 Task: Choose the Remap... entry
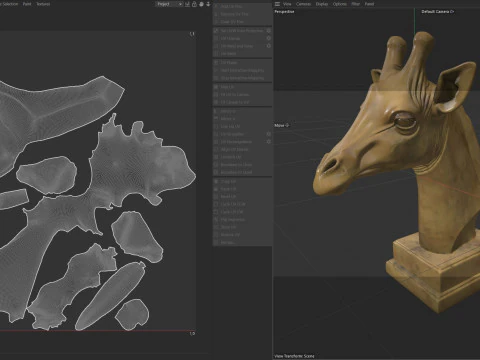point(242,243)
